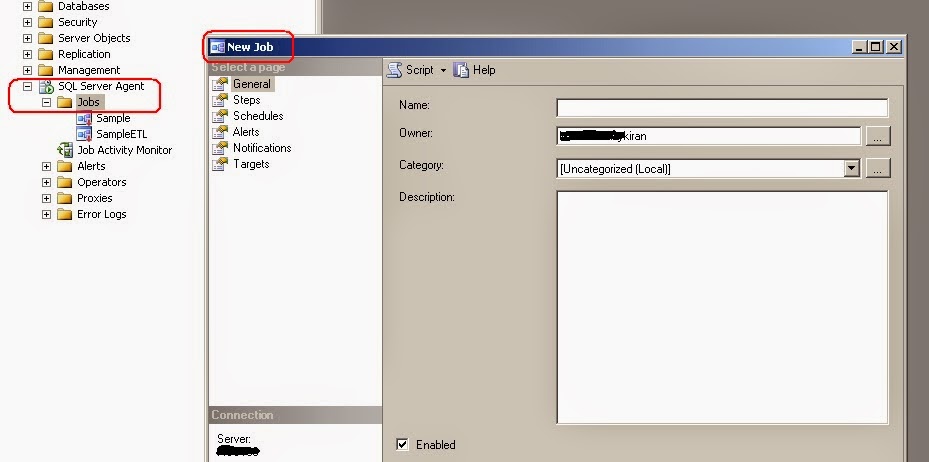Viewport: 929px width, 462px height.
Task: Switch to the Steps page
Action: point(246,100)
